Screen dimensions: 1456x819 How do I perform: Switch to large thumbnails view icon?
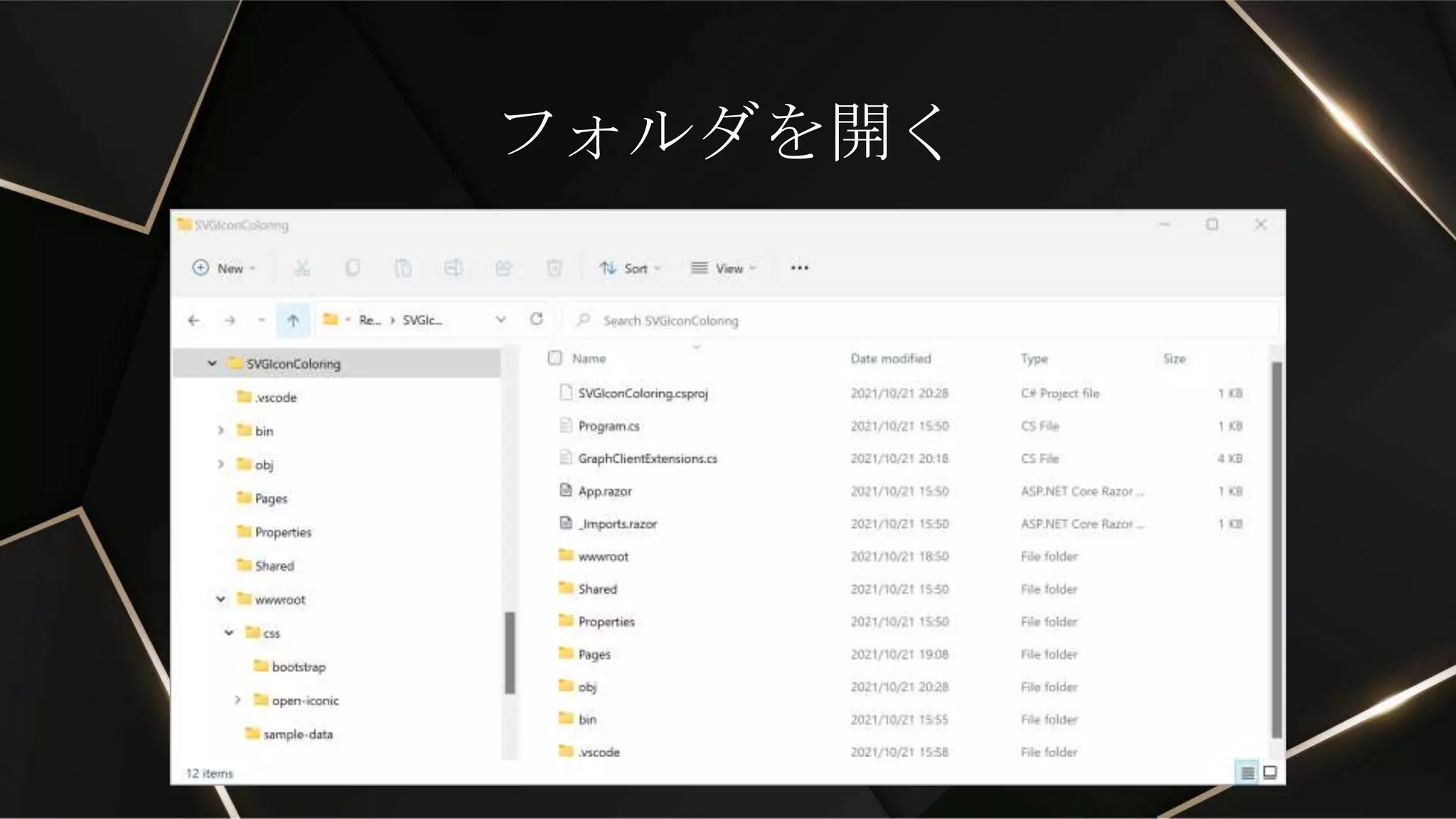1270,772
